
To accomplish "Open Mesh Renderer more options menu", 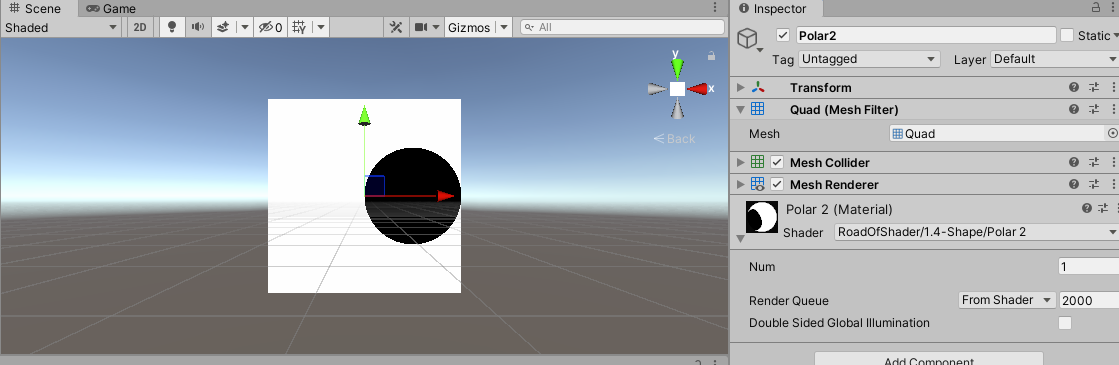I will tap(1113, 184).
